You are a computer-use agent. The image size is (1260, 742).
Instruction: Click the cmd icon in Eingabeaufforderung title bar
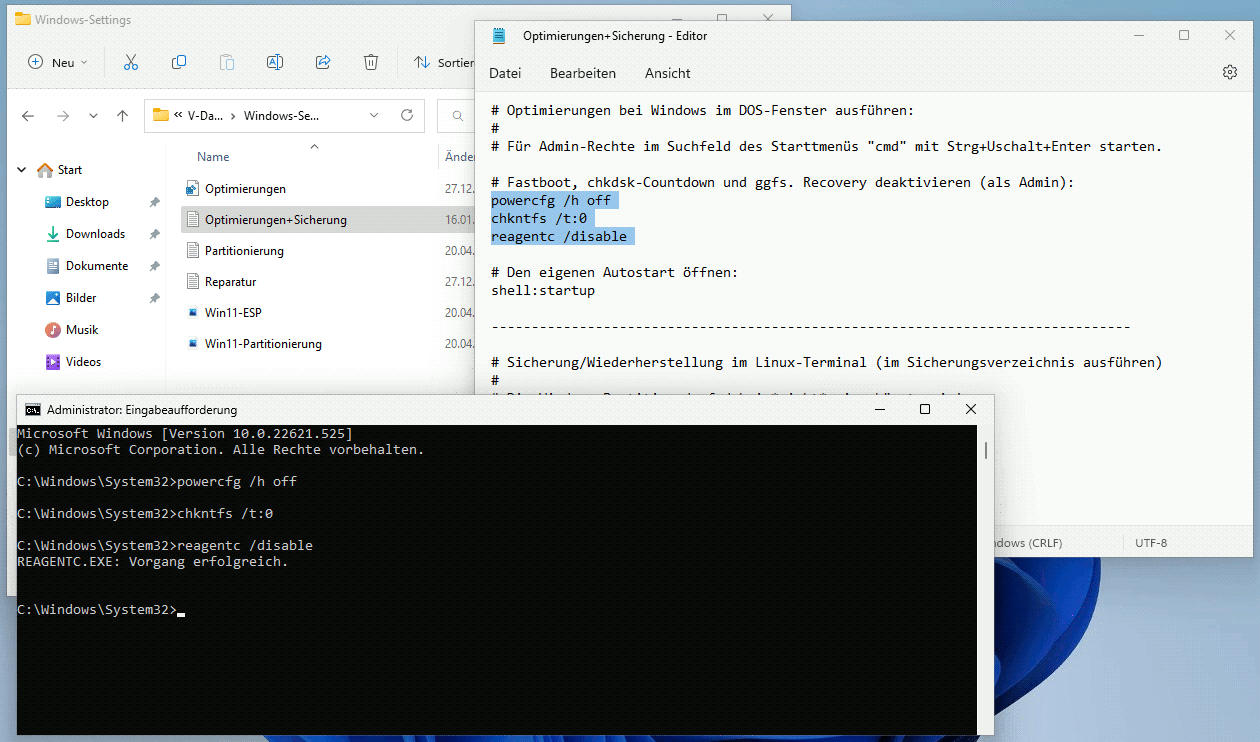[x=33, y=410]
